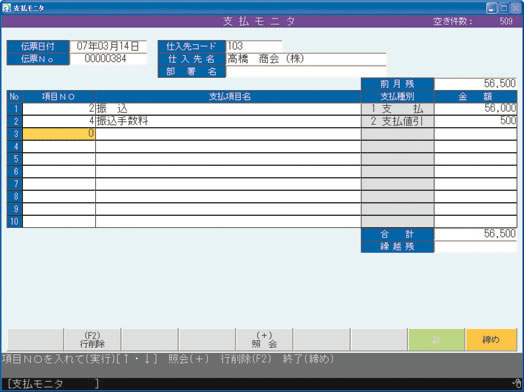Click the 行削除 (F2) function button

[92, 340]
